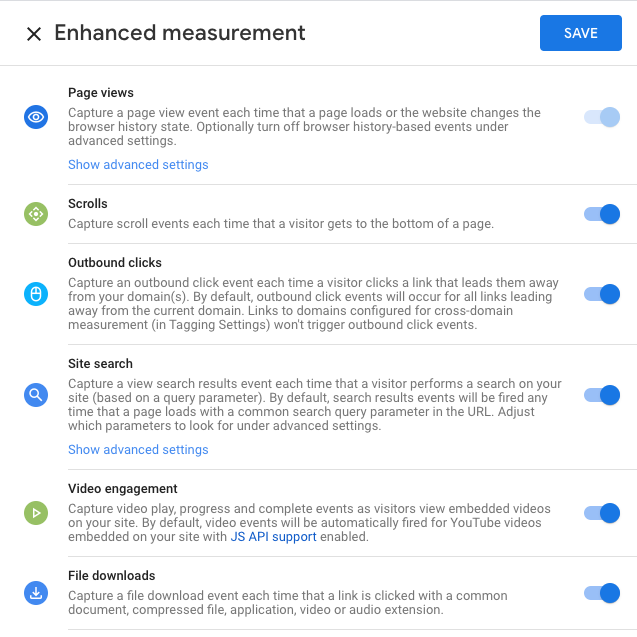Click the Enhanced measurement title
This screenshot has width=637, height=637.
coord(180,33)
